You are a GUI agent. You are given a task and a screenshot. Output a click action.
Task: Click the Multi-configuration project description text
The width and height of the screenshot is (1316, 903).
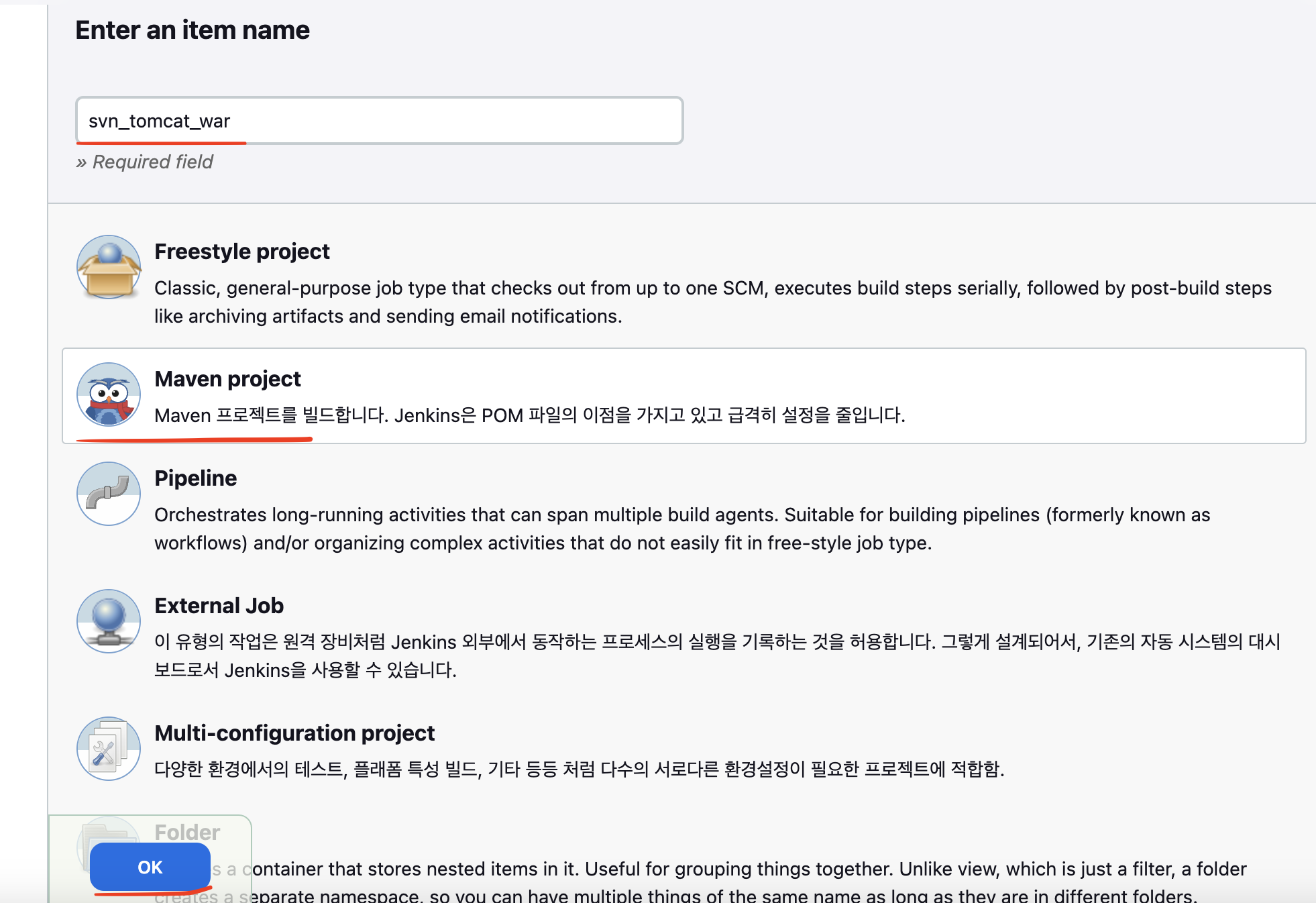[x=579, y=769]
